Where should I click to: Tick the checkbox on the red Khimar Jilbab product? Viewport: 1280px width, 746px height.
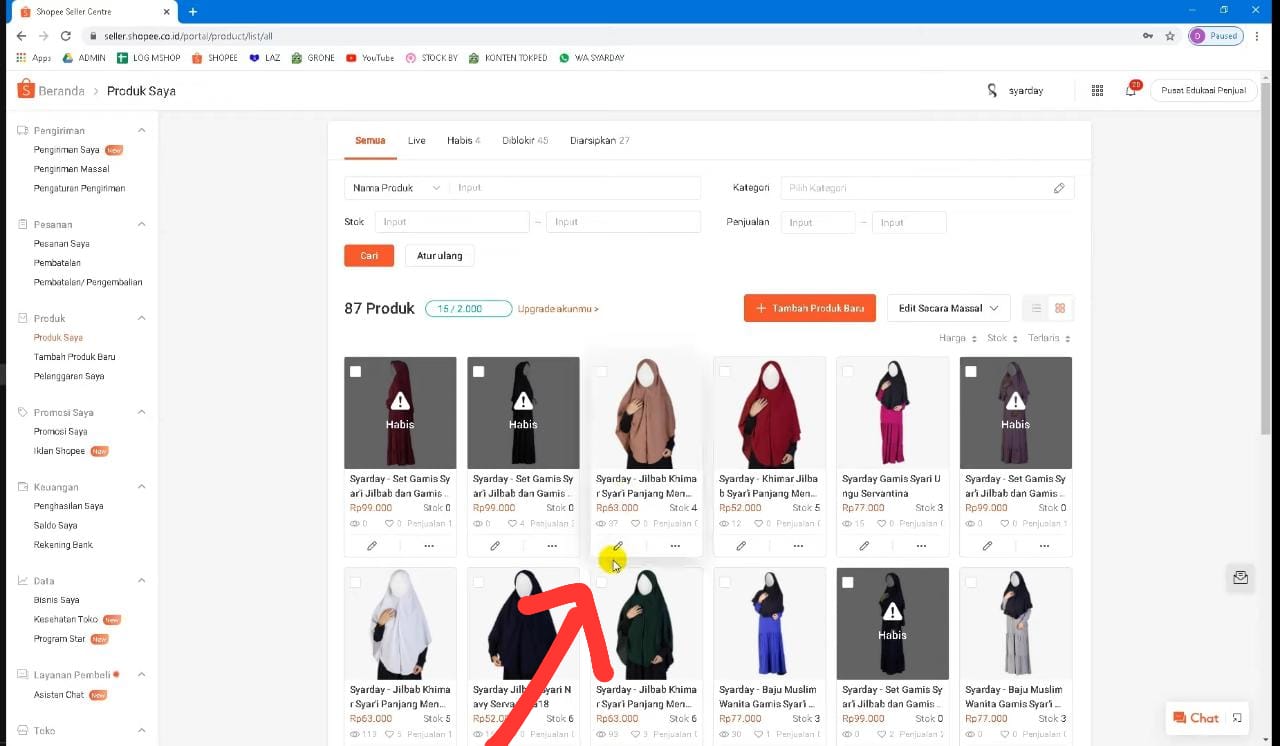click(x=724, y=371)
